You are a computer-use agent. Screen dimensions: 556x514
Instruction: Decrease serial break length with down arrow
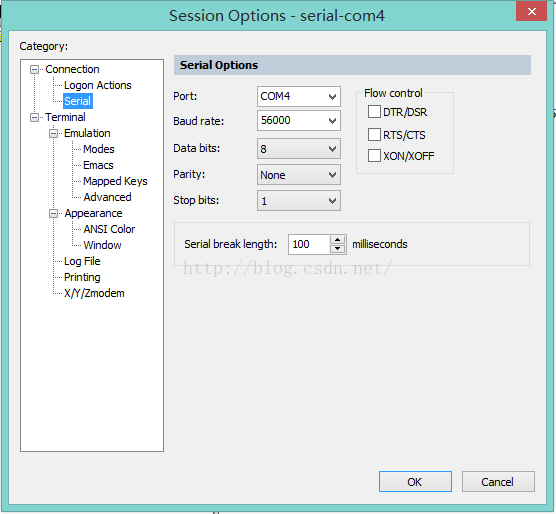338,249
